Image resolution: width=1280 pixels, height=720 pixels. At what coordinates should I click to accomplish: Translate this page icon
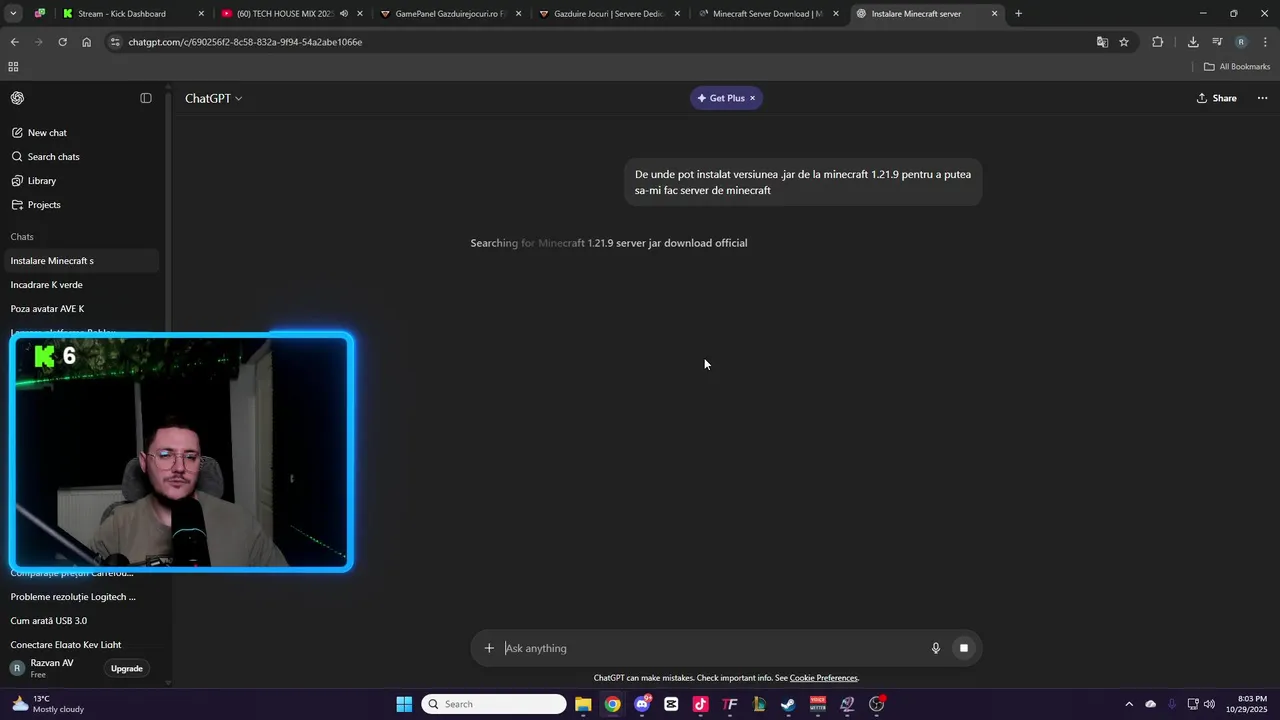point(1102,42)
